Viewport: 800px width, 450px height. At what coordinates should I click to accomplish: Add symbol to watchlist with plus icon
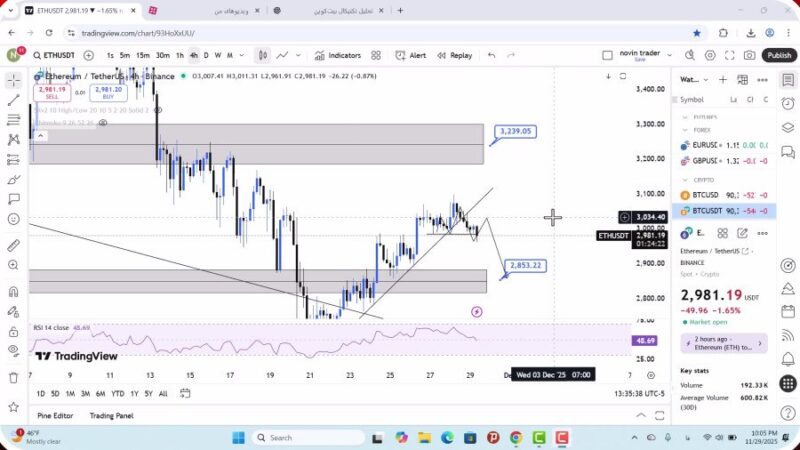(723, 79)
